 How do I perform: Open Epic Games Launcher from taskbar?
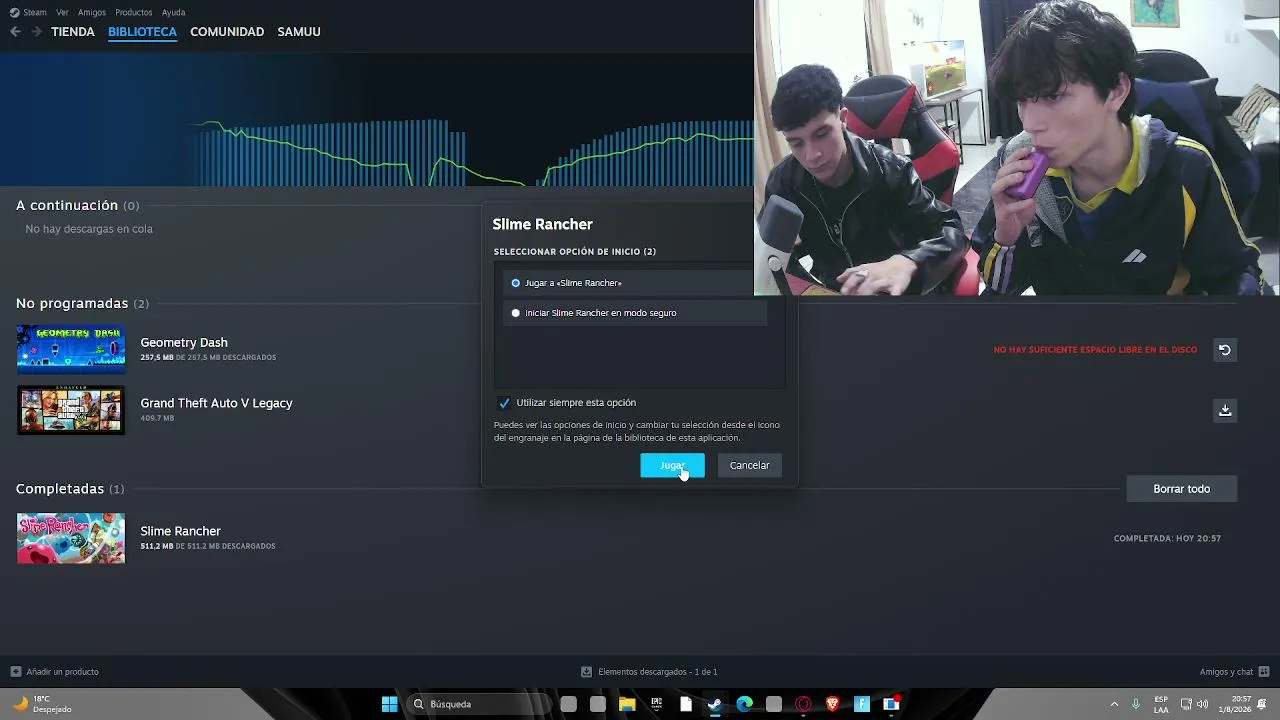[x=656, y=704]
